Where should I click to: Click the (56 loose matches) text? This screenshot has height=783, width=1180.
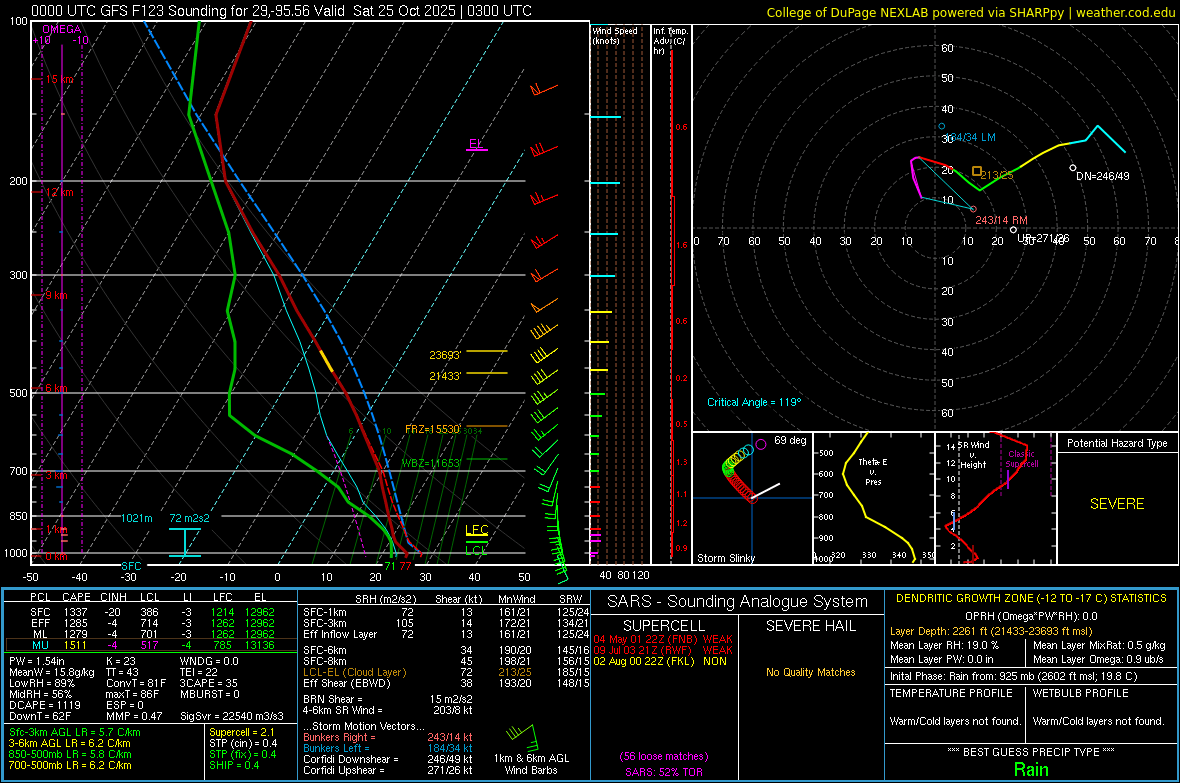[663, 757]
